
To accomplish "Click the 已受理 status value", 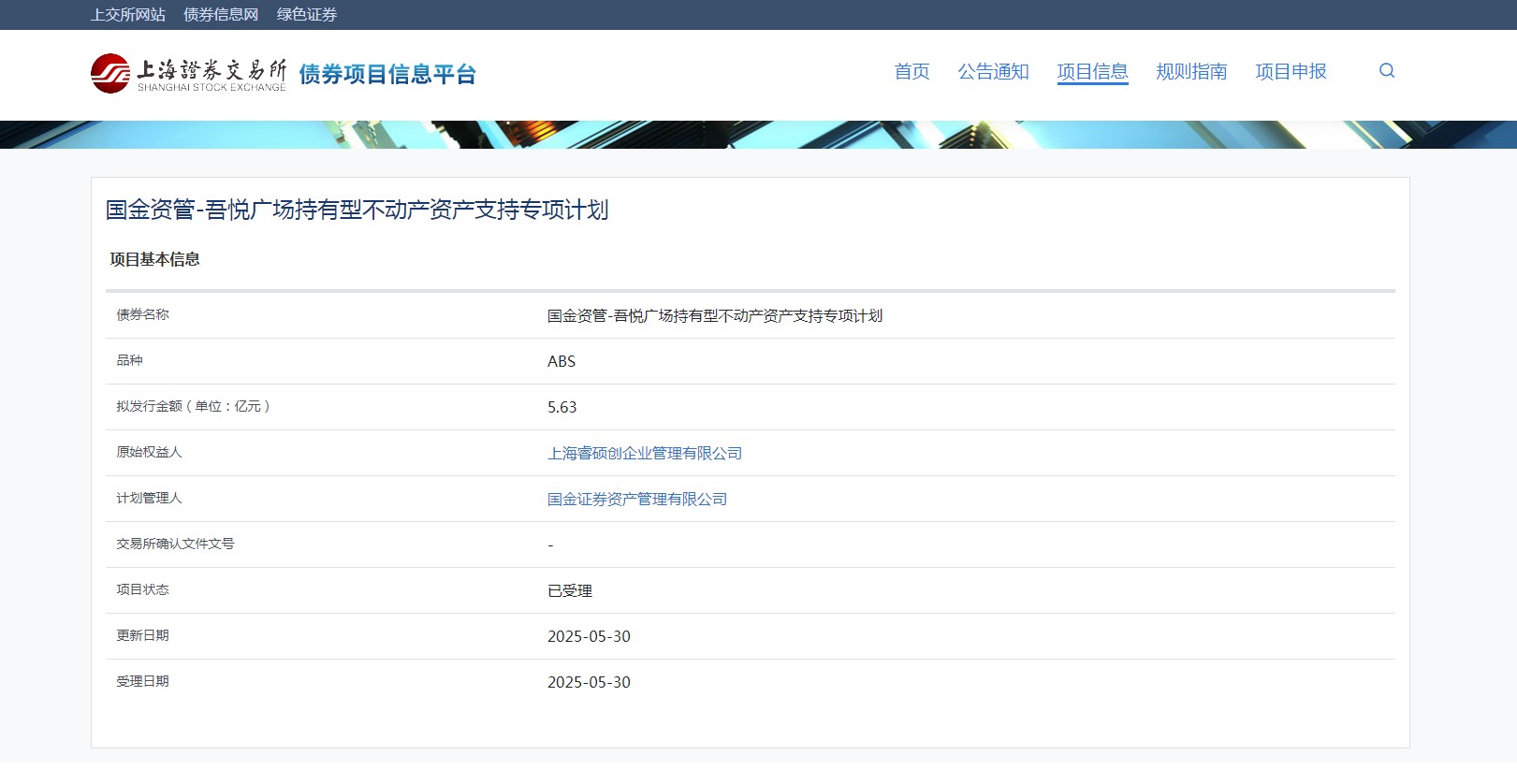I will point(570,590).
